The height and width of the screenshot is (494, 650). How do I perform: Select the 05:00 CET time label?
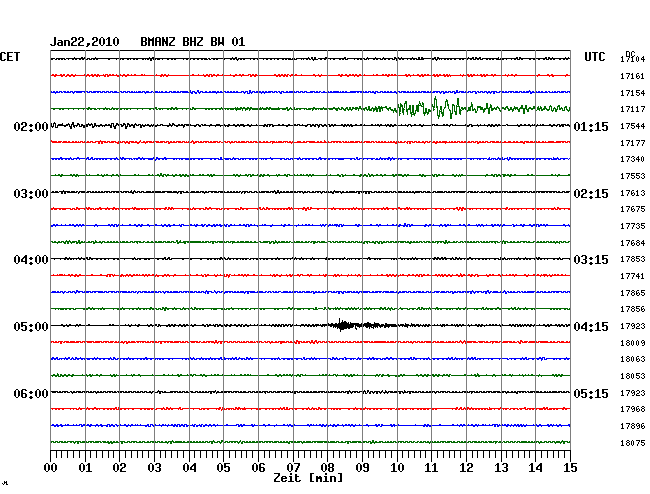pos(31,327)
